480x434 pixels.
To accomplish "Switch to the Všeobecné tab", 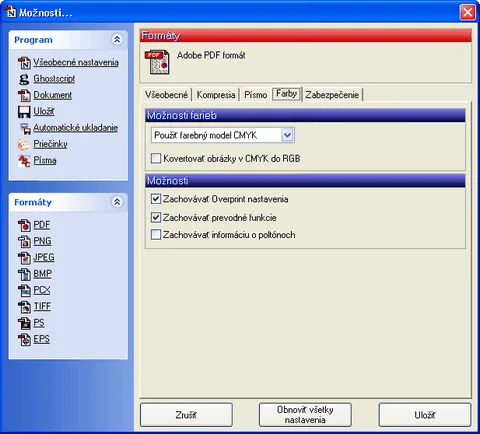I will pyautogui.click(x=166, y=95).
